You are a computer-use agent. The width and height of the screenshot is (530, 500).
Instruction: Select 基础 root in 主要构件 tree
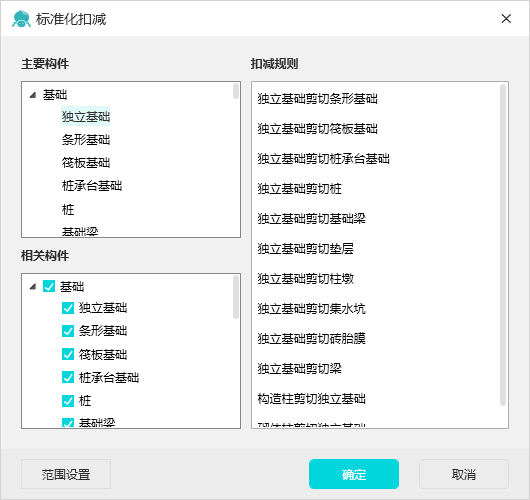click(55, 95)
